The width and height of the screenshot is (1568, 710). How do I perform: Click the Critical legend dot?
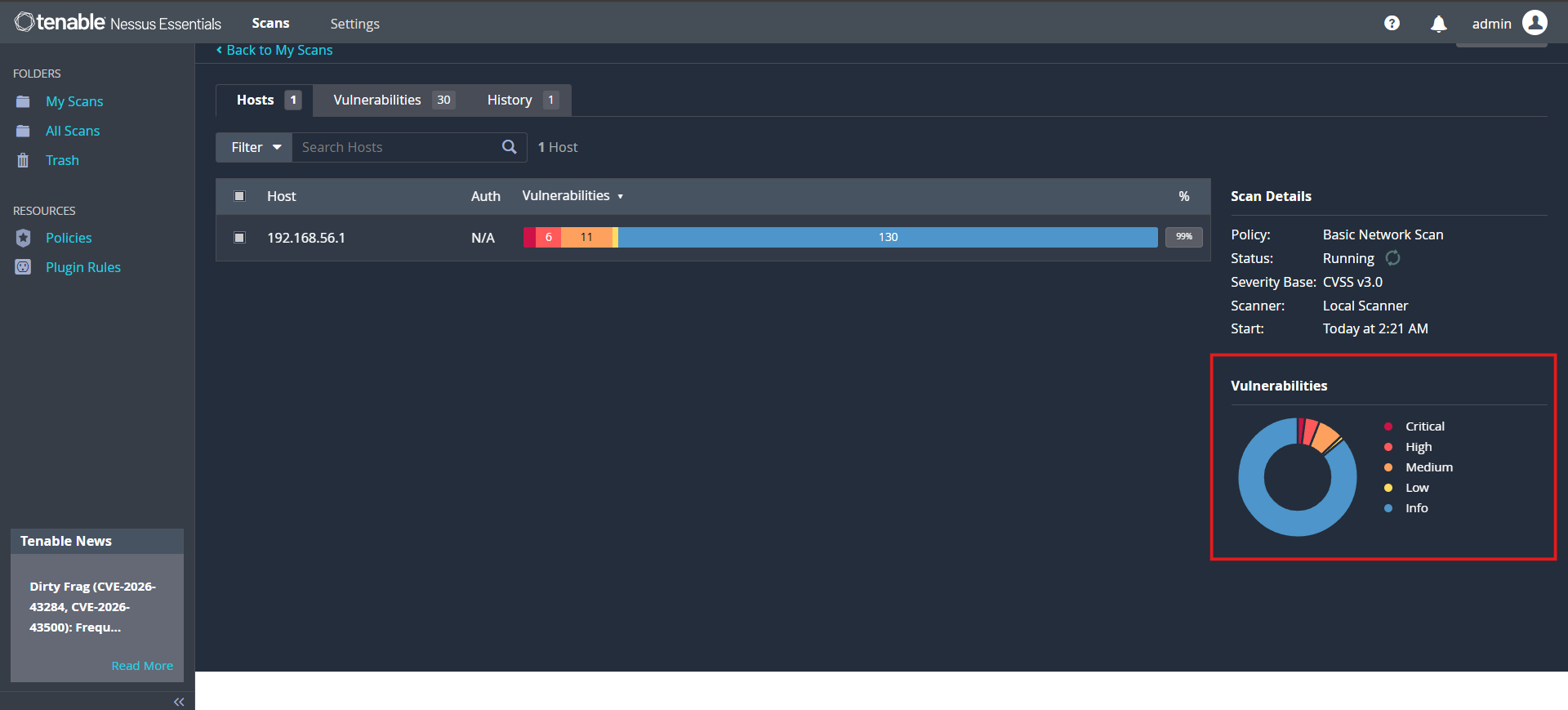pyautogui.click(x=1388, y=426)
